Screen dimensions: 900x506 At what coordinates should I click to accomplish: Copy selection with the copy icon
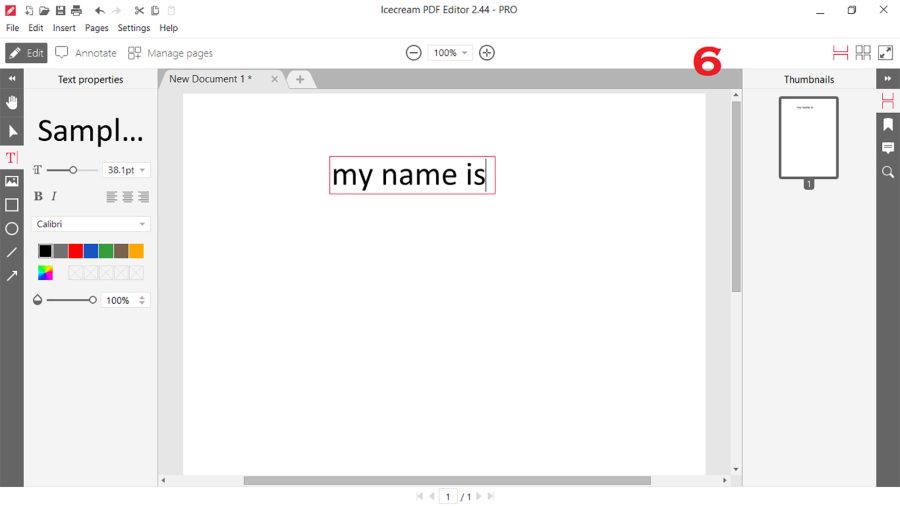155,10
